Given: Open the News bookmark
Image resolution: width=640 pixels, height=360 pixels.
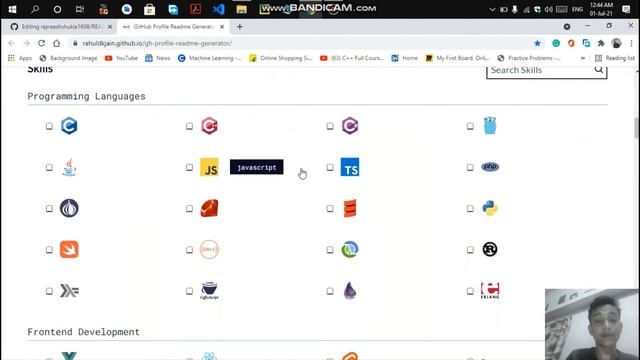Looking at the screenshot, I should tap(158, 58).
